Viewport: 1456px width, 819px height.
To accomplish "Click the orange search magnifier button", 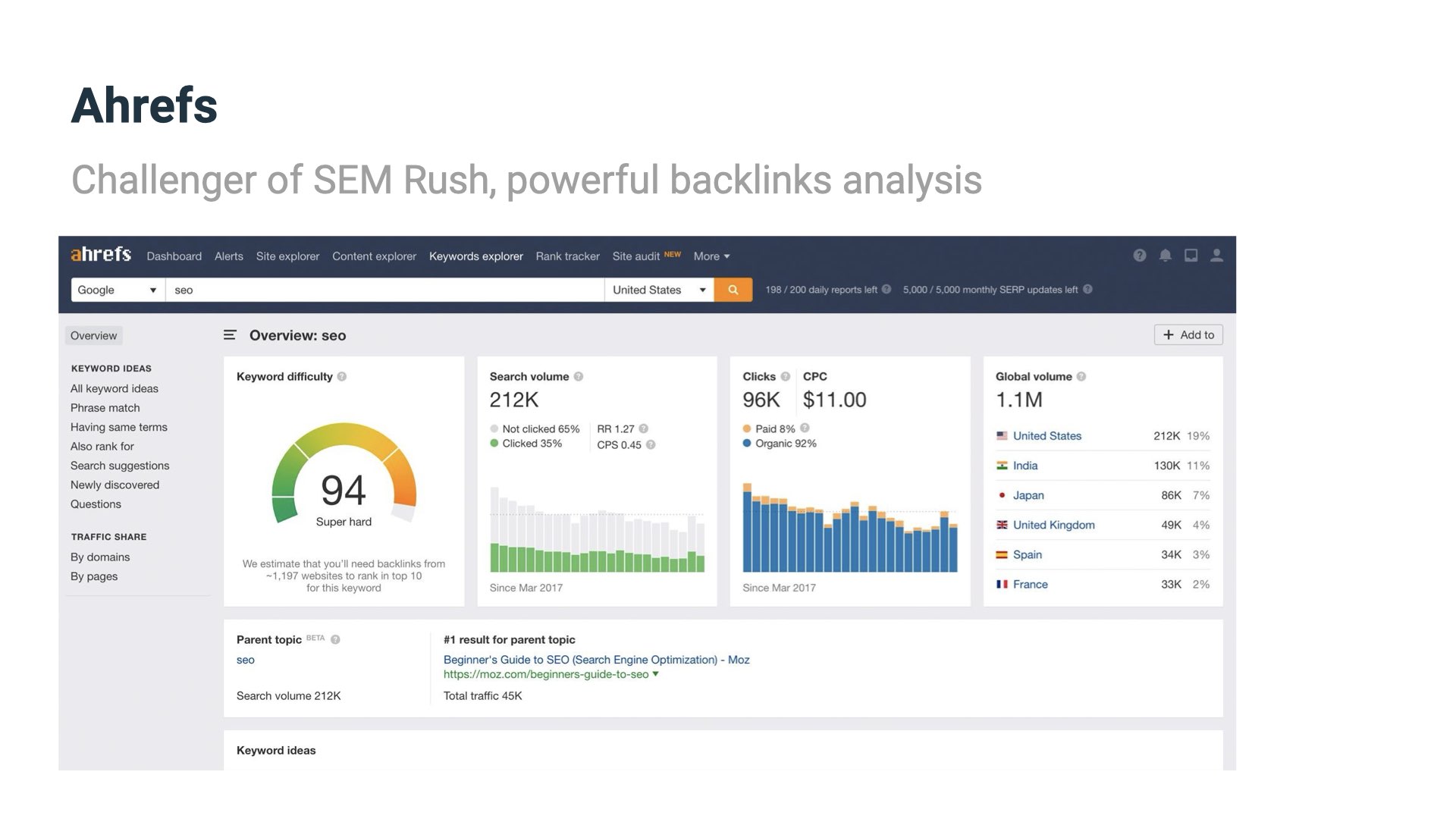I will pos(733,290).
